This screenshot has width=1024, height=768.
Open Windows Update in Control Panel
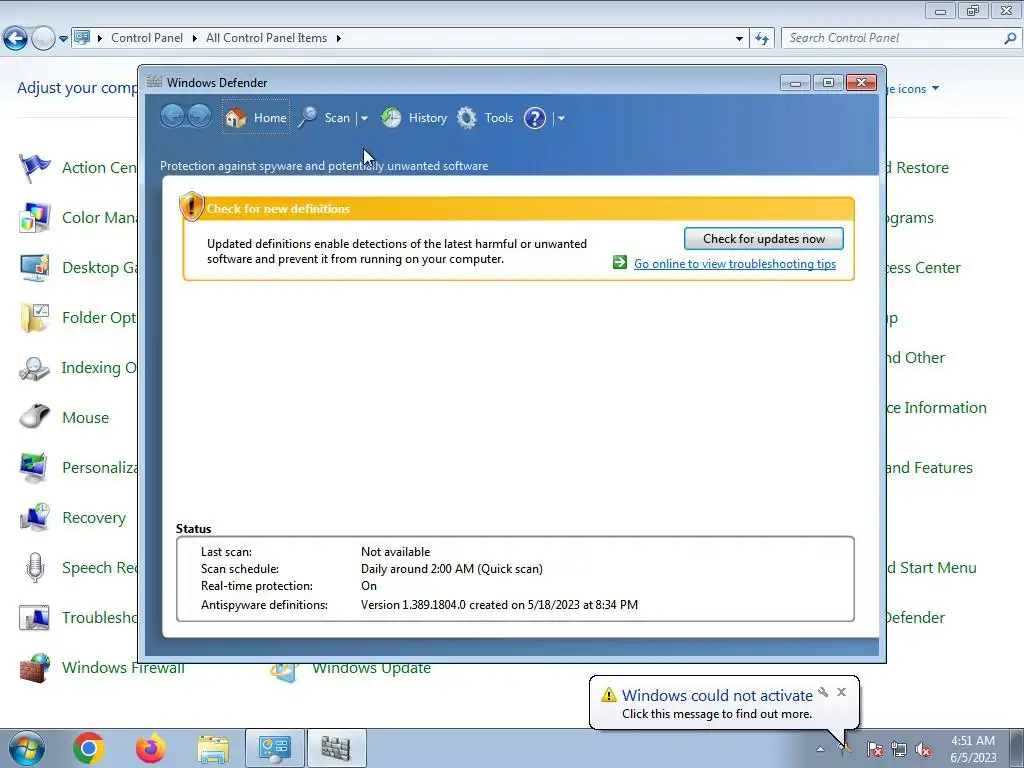pyautogui.click(x=371, y=669)
